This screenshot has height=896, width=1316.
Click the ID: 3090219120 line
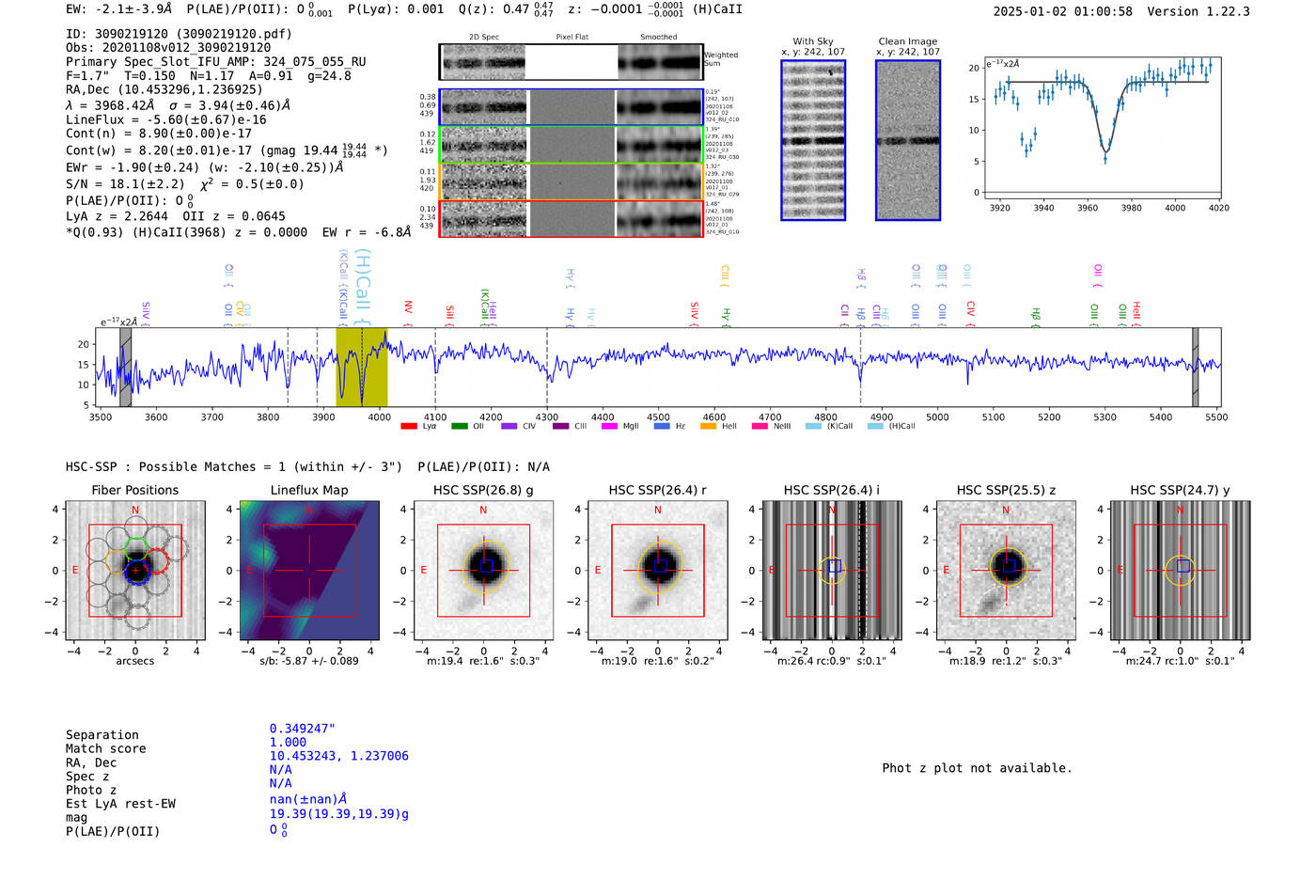pos(179,34)
